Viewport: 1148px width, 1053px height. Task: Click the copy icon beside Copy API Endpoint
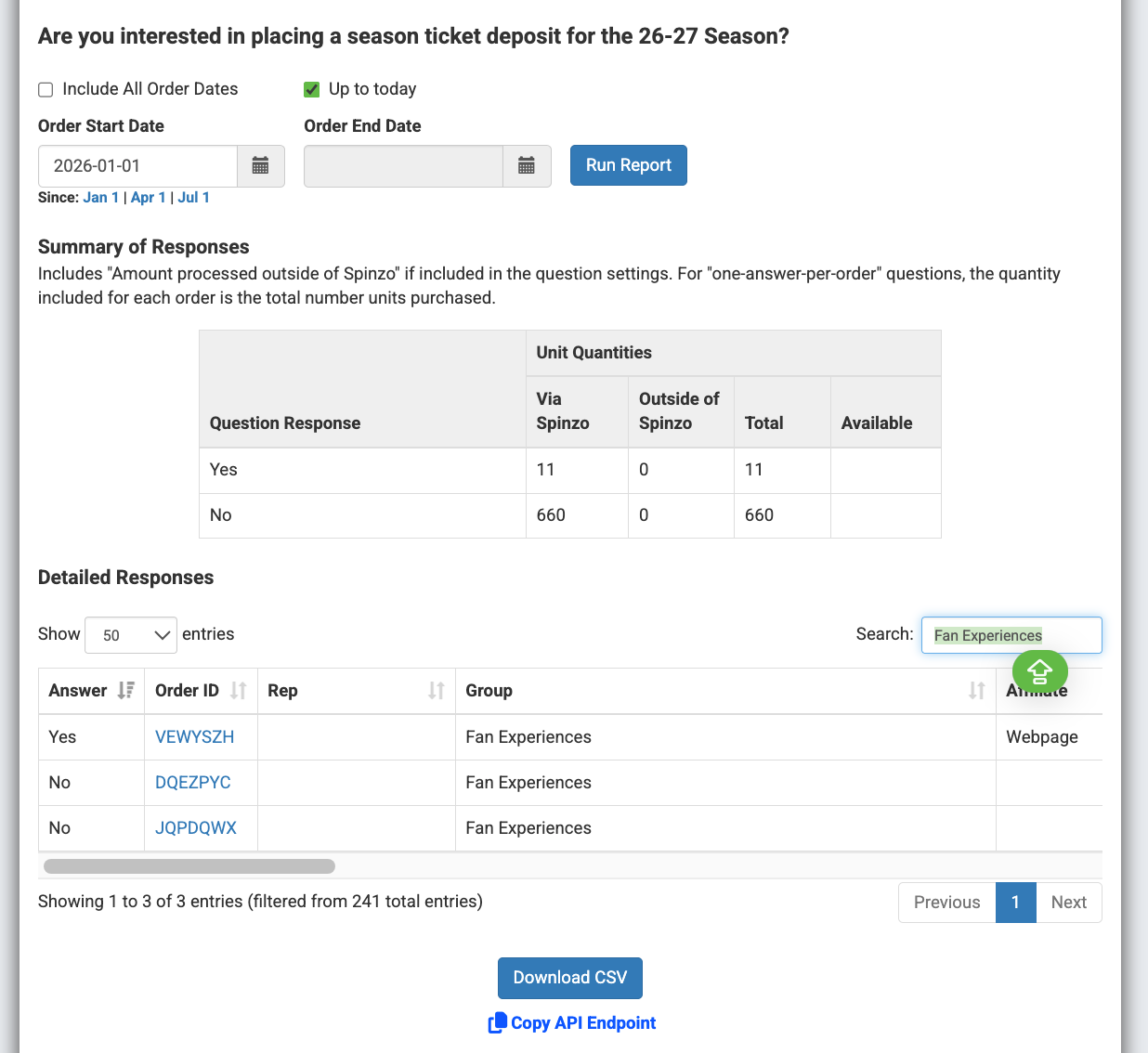pyautogui.click(x=497, y=1023)
